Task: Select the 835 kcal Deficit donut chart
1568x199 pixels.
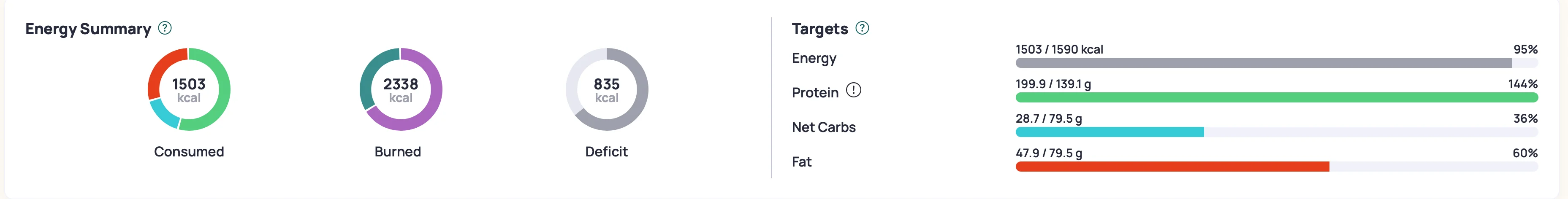Action: click(x=607, y=89)
